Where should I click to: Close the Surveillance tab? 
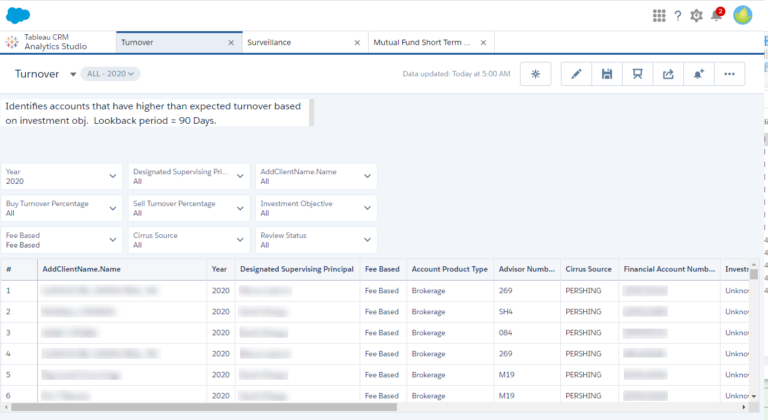click(x=357, y=43)
